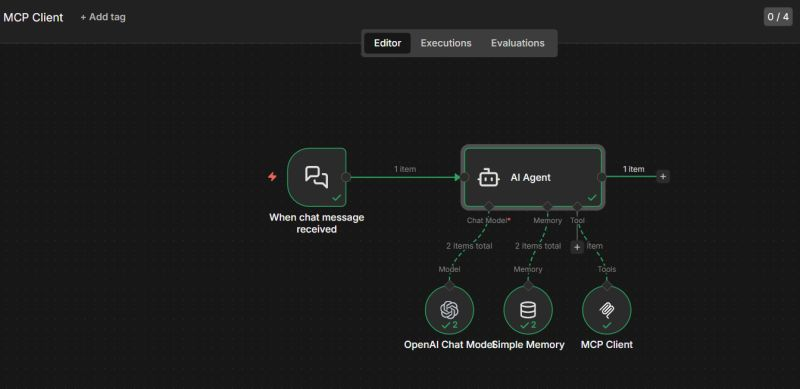Click '1 item' label on agent output
Viewport: 800px width, 389px height.
coord(633,169)
